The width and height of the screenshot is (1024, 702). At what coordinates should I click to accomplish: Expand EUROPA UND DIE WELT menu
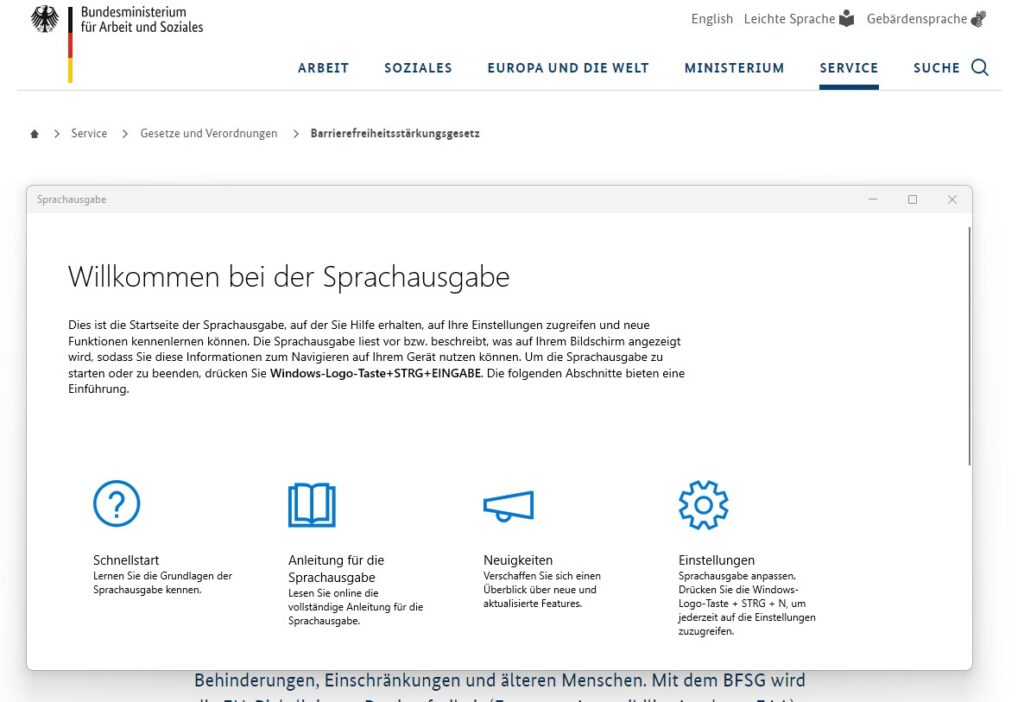(x=568, y=68)
